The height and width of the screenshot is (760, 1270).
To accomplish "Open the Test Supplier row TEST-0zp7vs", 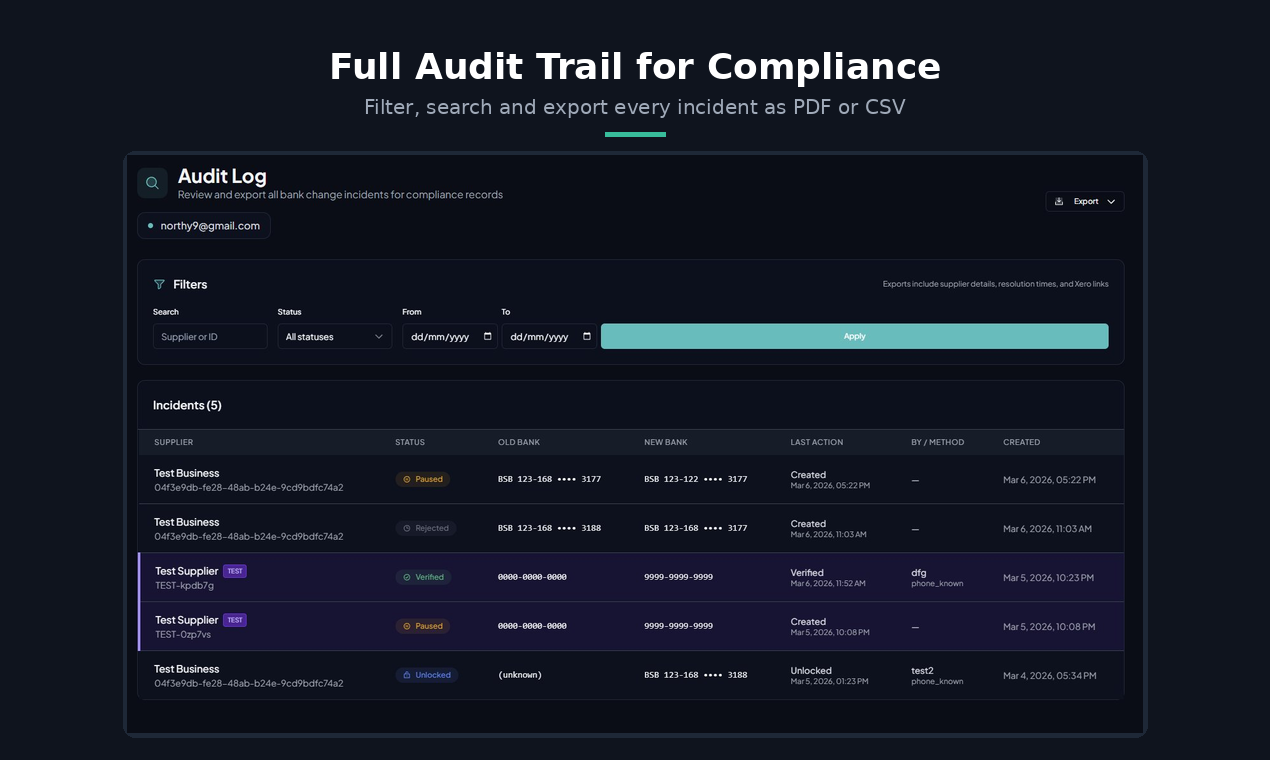I will click(x=631, y=626).
